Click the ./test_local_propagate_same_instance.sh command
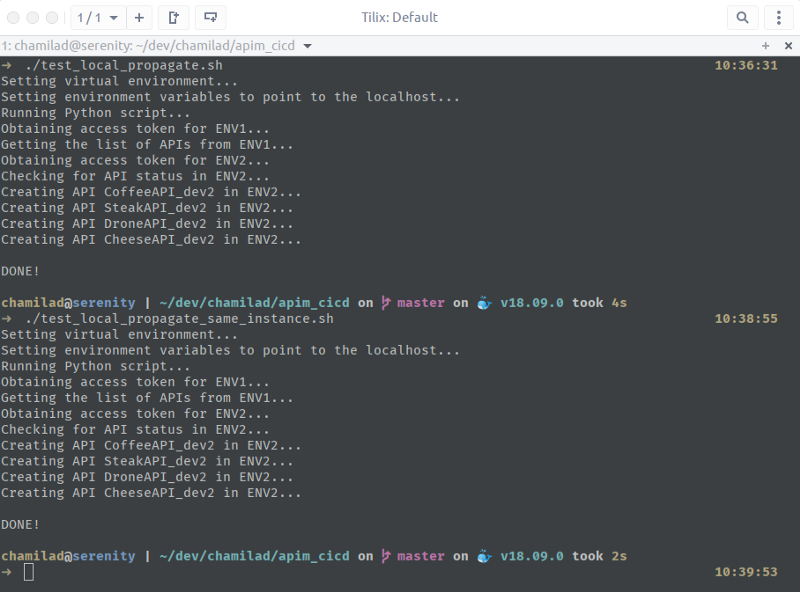Image resolution: width=800 pixels, height=592 pixels. pyautogui.click(x=179, y=318)
